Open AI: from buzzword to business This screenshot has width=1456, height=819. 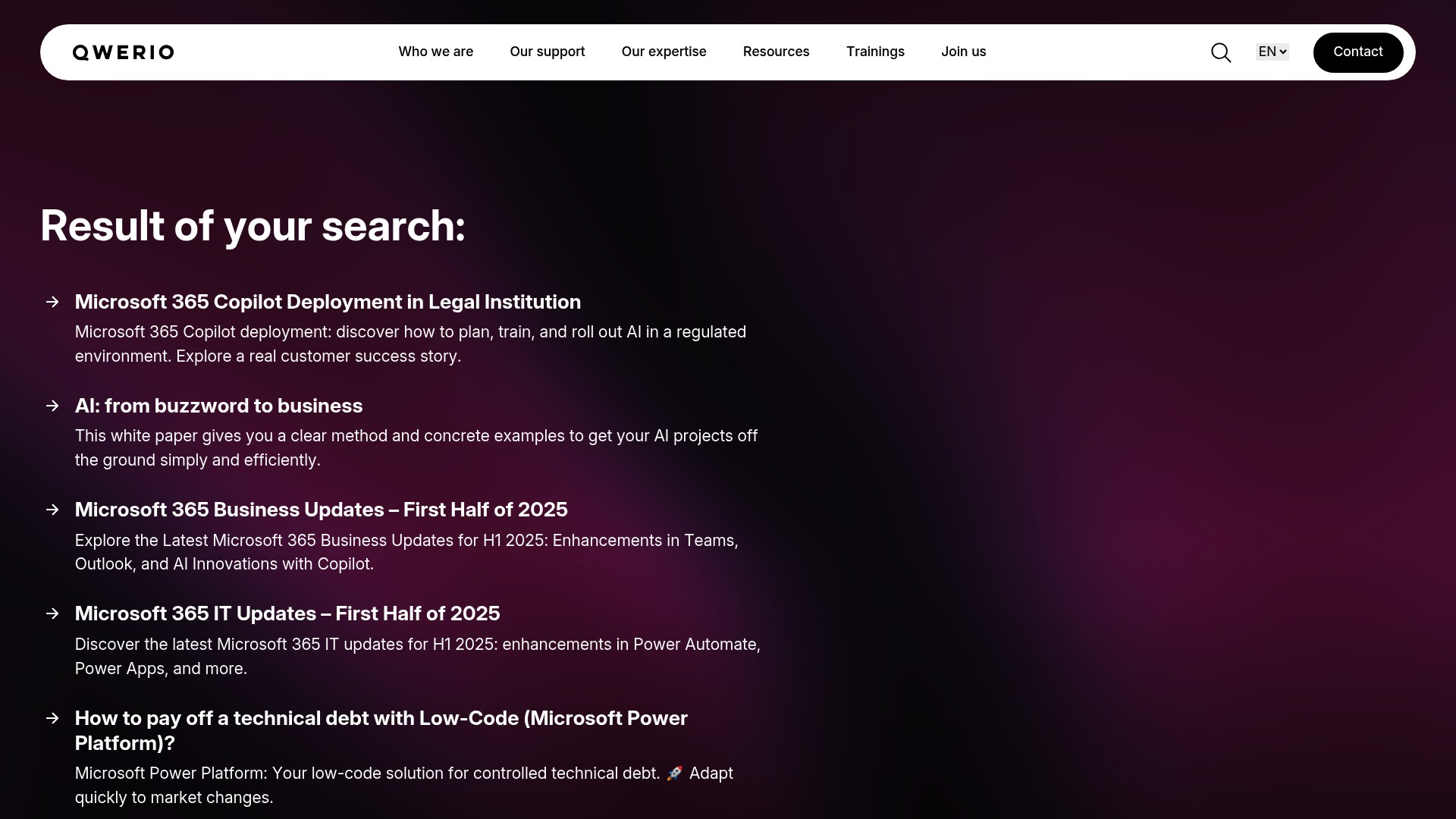218,406
